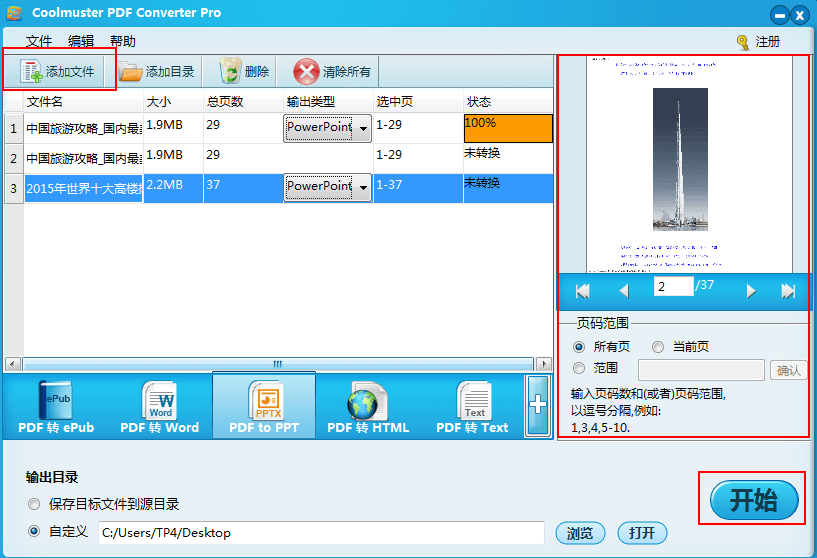Open the PowerPoint output dropdown in row 3
This screenshot has height=558, width=817.
coord(327,187)
